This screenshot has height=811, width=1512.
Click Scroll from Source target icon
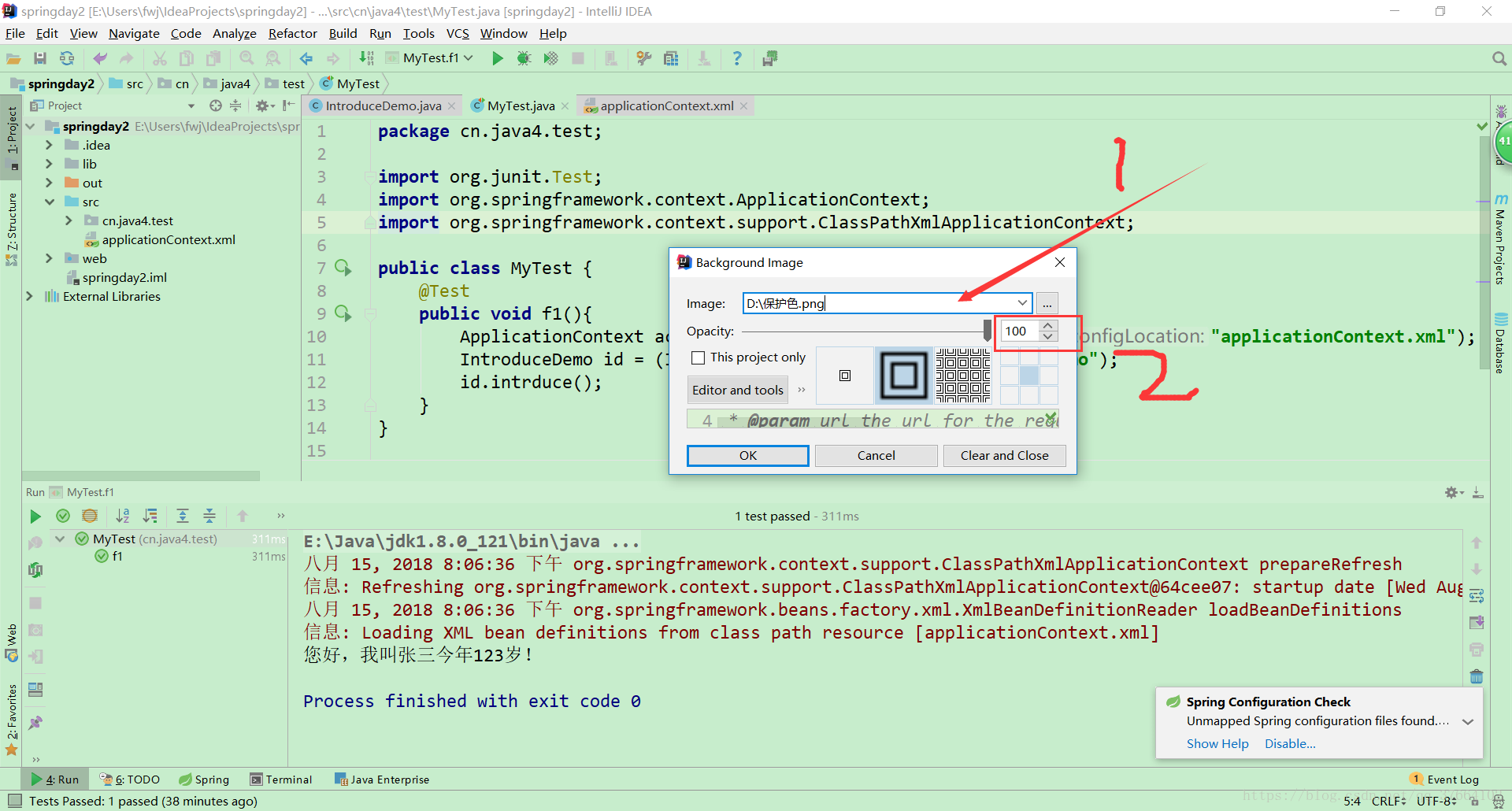[x=216, y=106]
